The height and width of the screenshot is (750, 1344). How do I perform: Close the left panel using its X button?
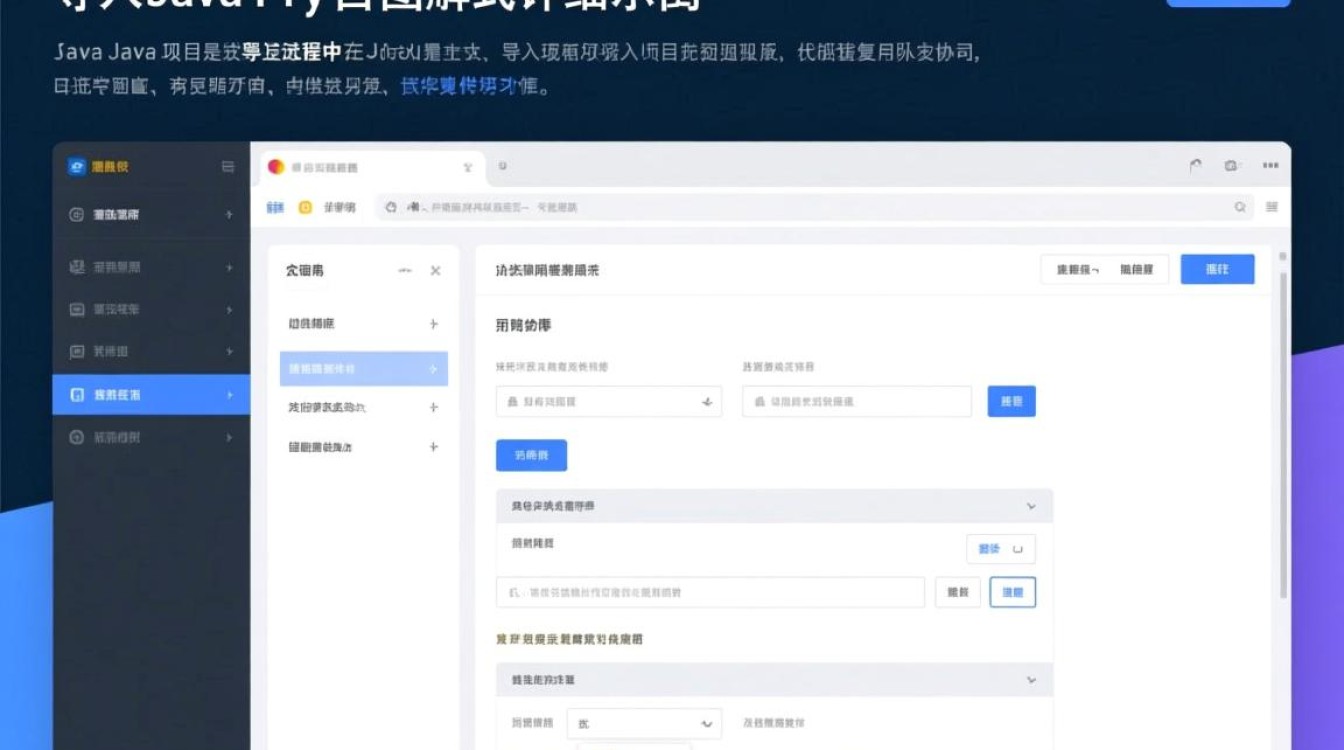pos(433,270)
